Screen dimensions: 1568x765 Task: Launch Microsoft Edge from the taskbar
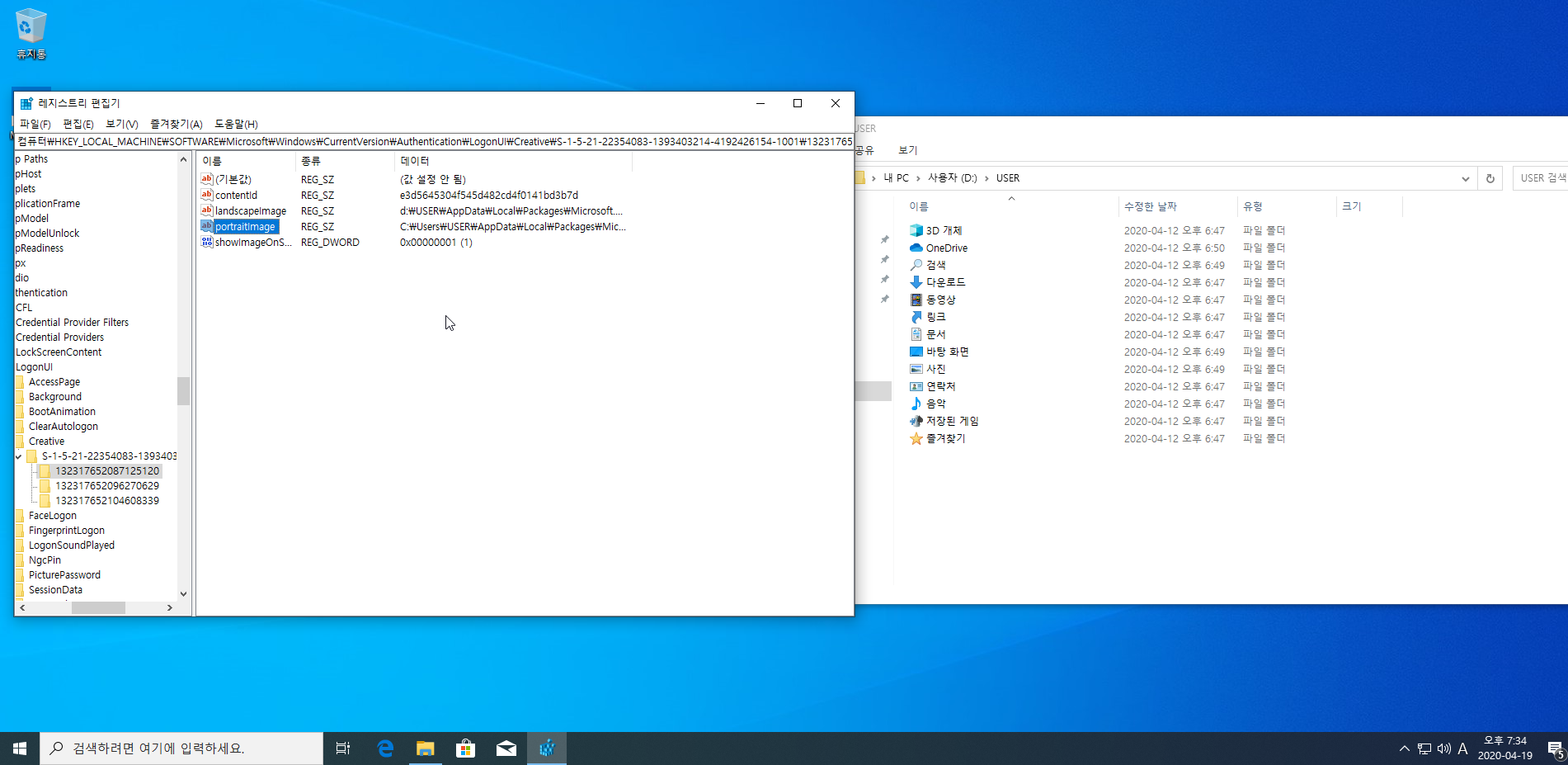pos(384,748)
